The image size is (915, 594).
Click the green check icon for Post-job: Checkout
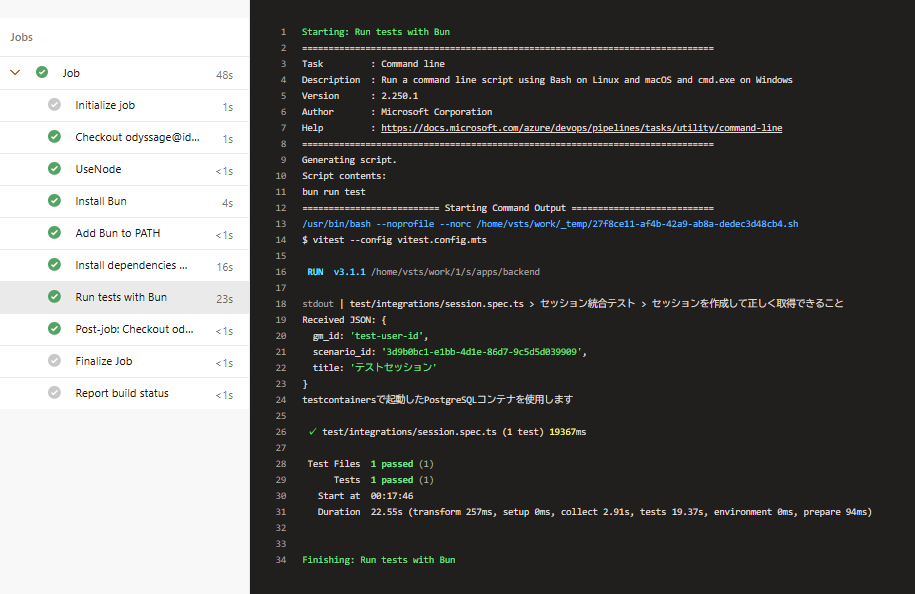tap(54, 329)
